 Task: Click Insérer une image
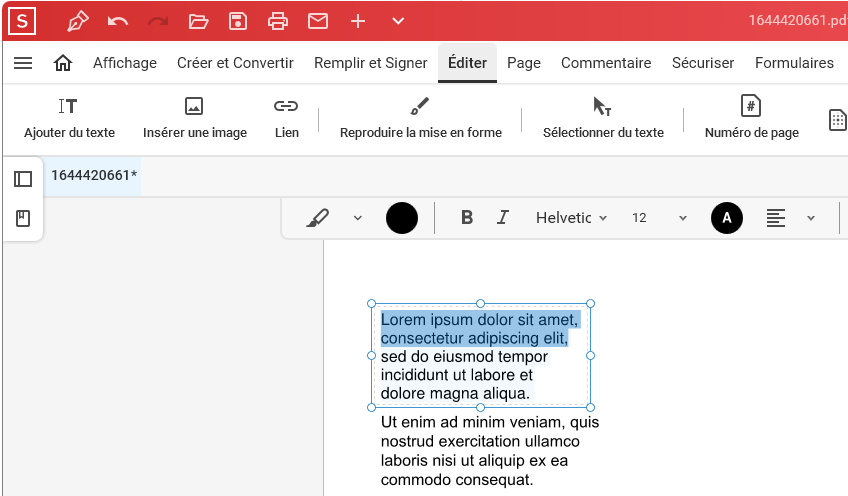coord(195,118)
